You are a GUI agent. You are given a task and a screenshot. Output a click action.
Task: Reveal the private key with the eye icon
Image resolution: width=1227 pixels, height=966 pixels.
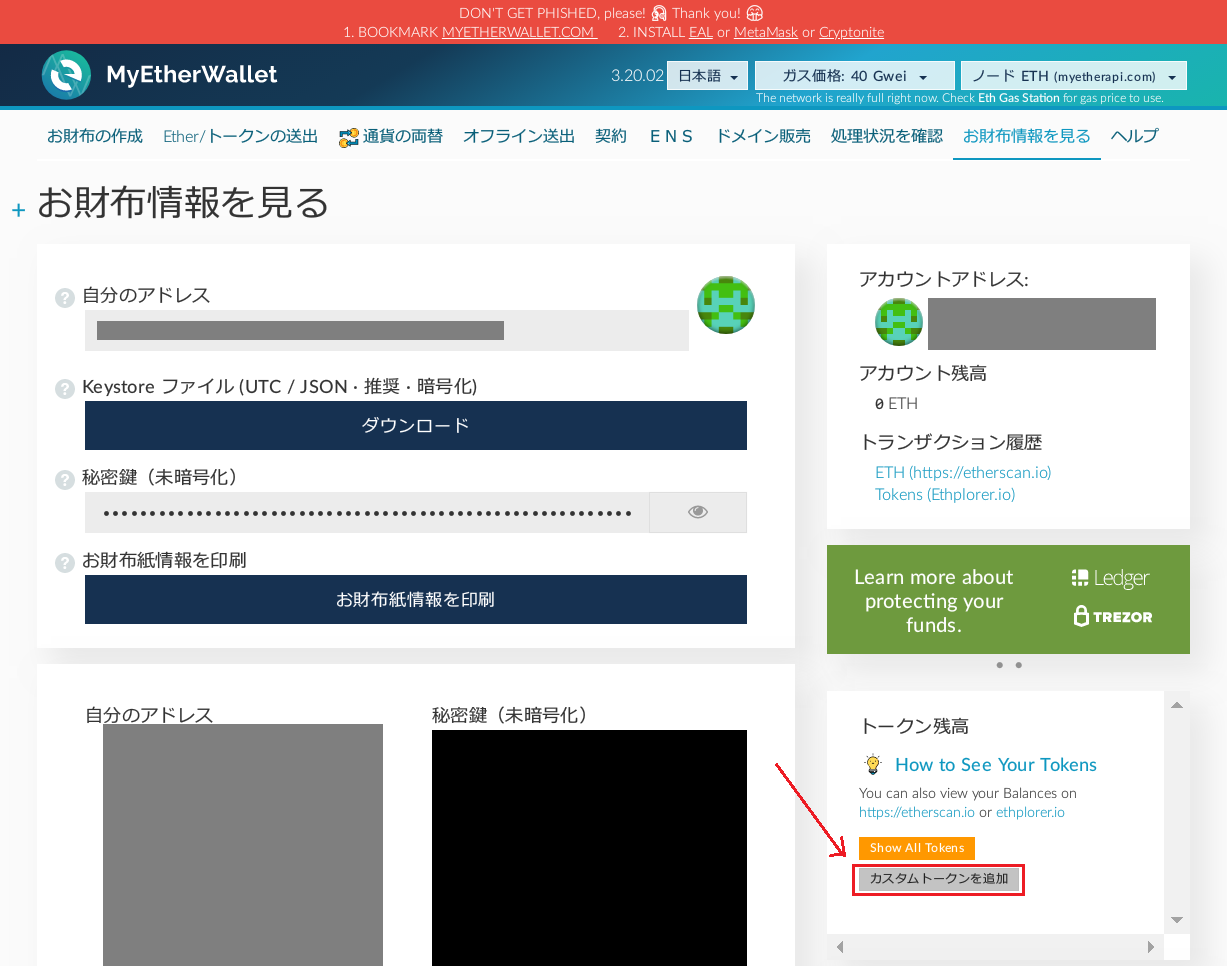[x=698, y=512]
